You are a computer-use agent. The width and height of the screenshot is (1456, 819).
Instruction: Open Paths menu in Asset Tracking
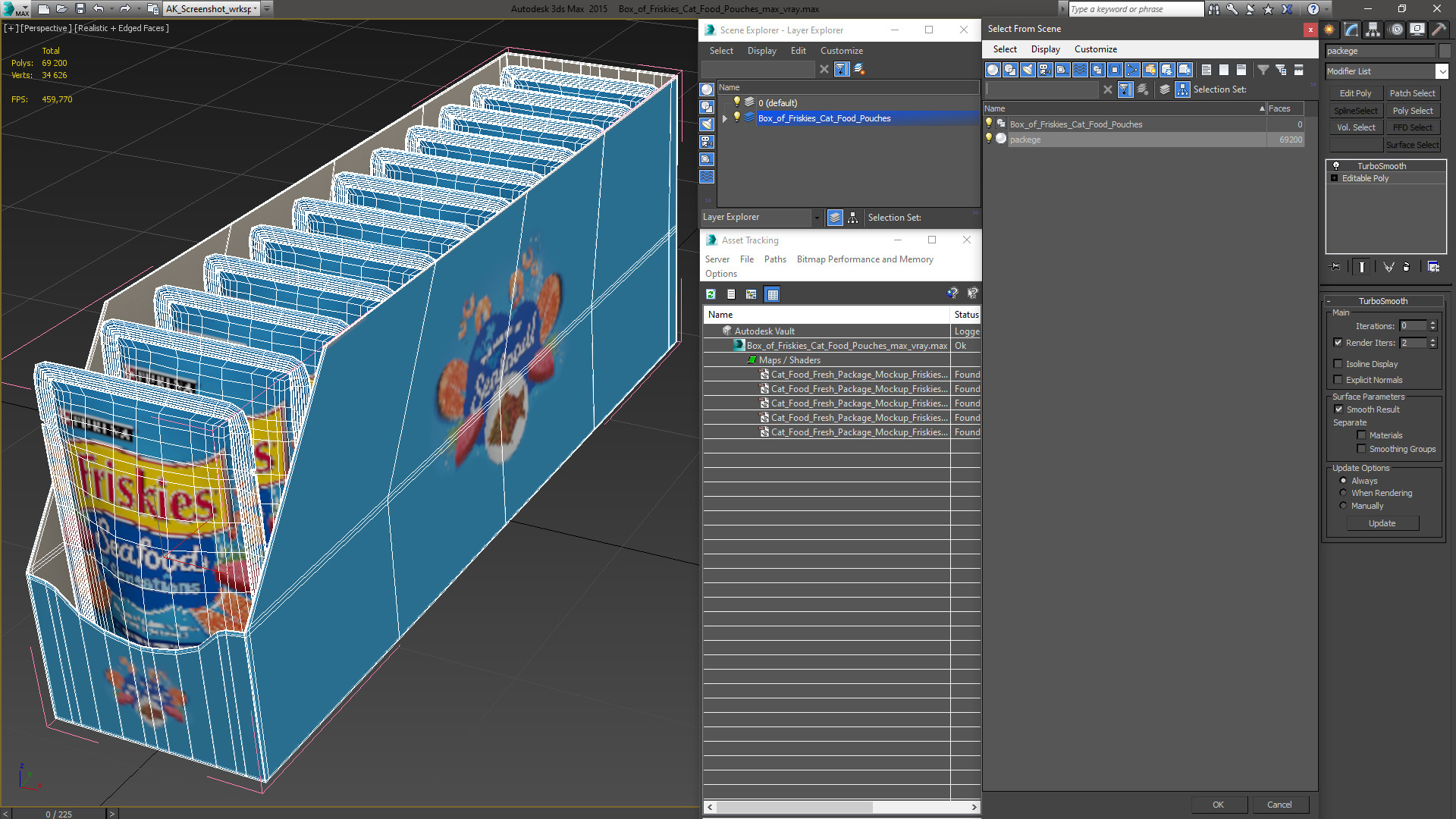click(x=775, y=259)
